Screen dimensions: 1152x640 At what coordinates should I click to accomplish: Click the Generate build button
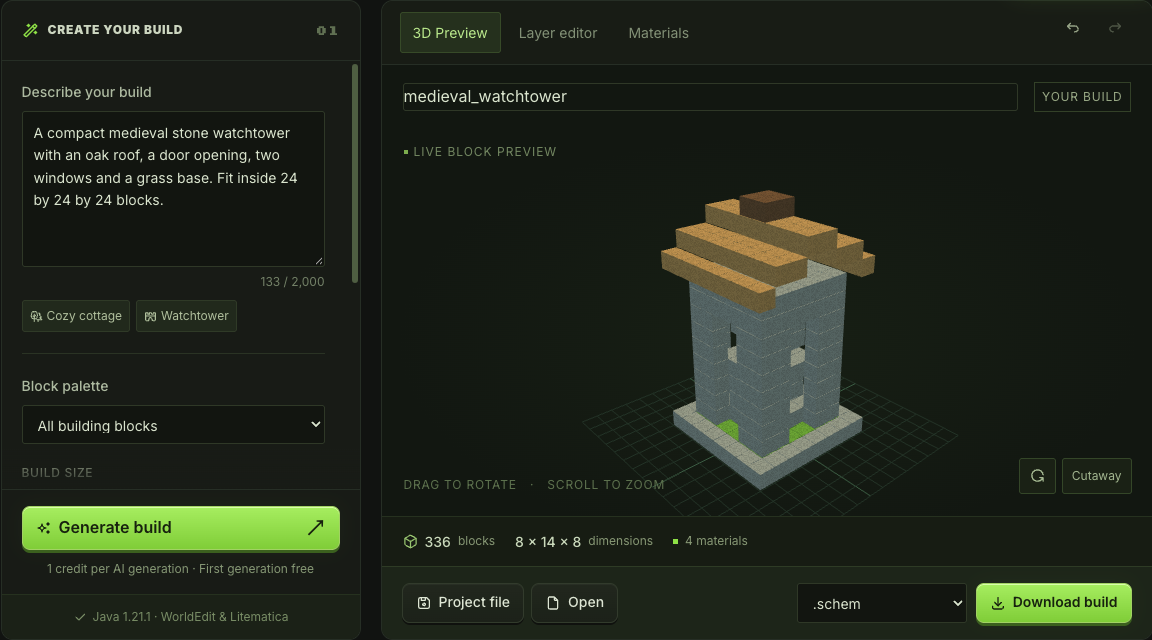coord(181,528)
